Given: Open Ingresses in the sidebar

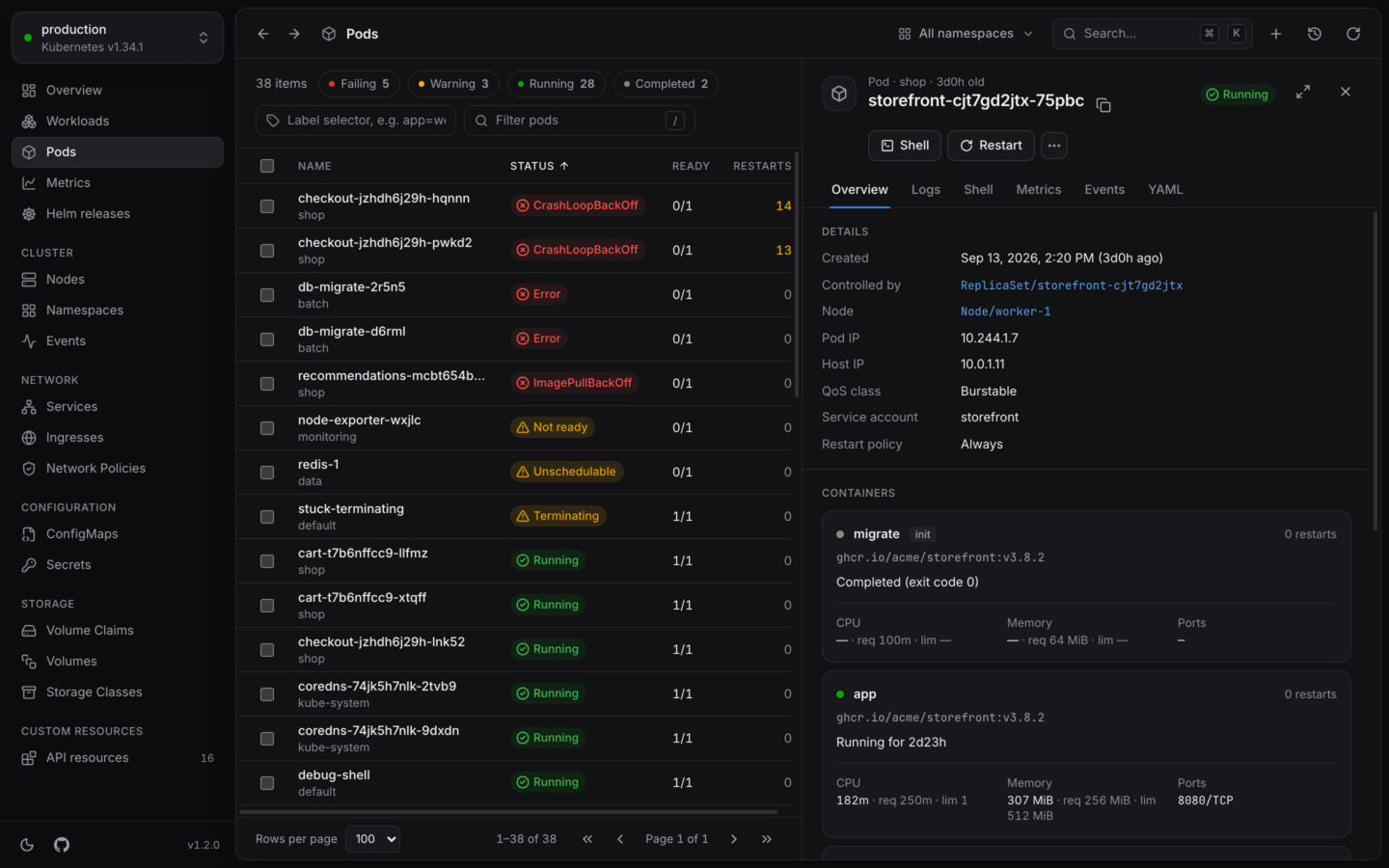Looking at the screenshot, I should (x=118, y=438).
